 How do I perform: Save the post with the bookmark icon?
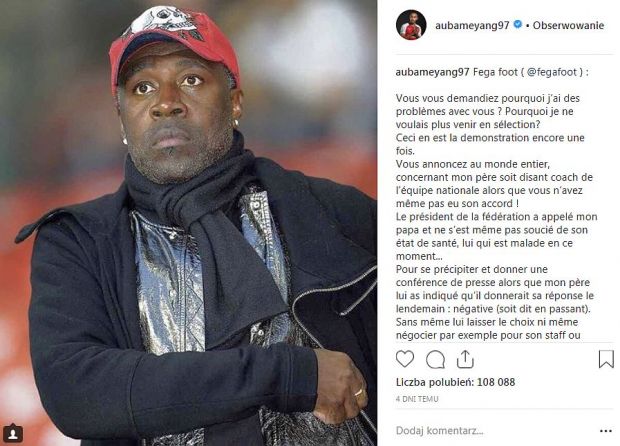click(x=606, y=359)
